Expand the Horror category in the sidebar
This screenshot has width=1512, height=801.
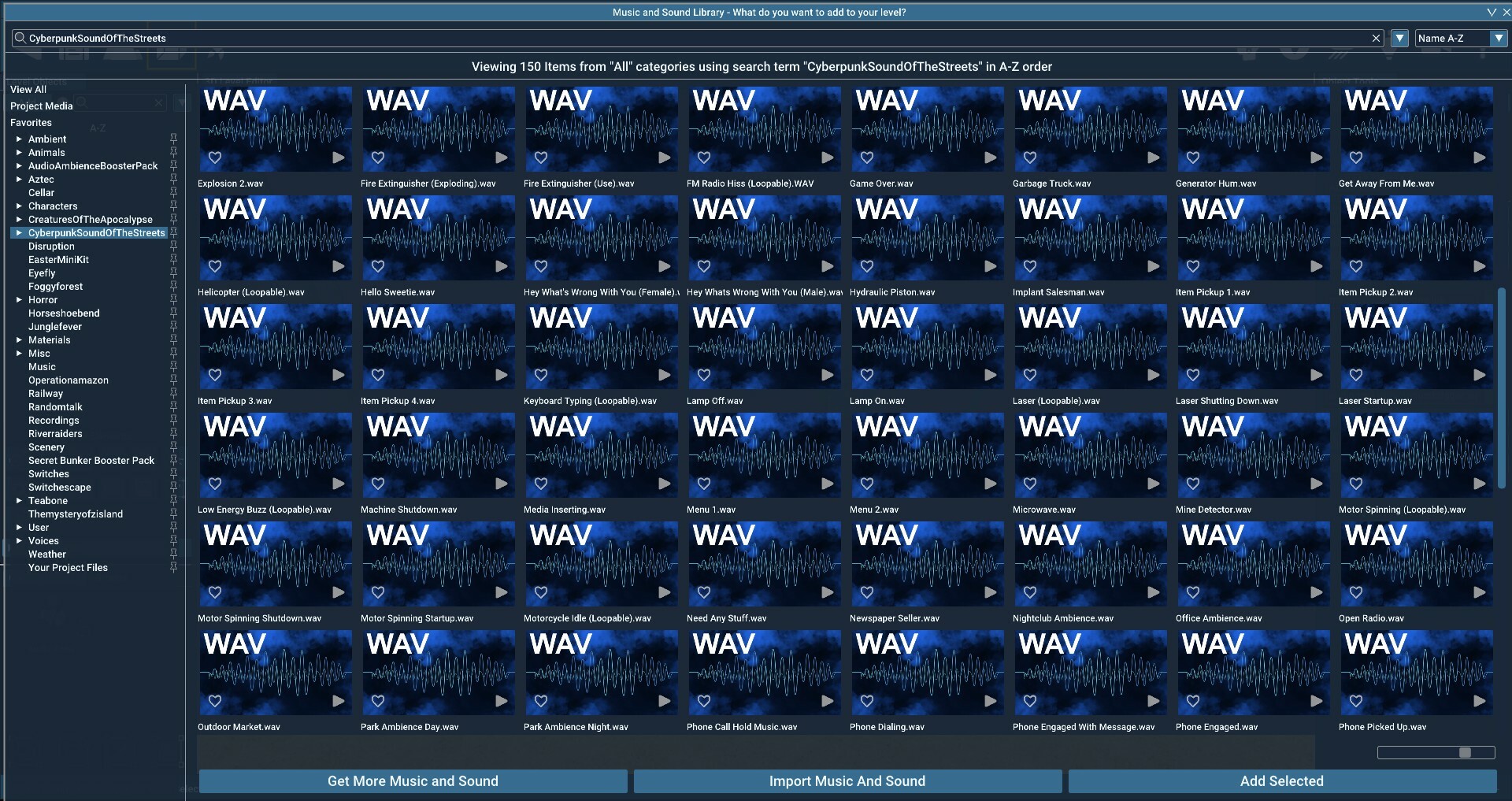(19, 300)
